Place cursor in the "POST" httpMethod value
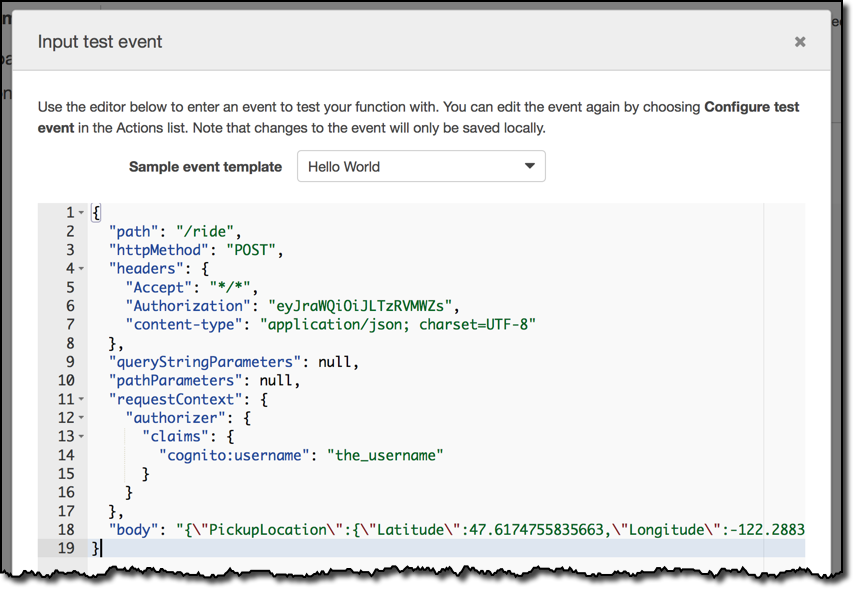Screen dimensions: 853x589 [x=251, y=250]
